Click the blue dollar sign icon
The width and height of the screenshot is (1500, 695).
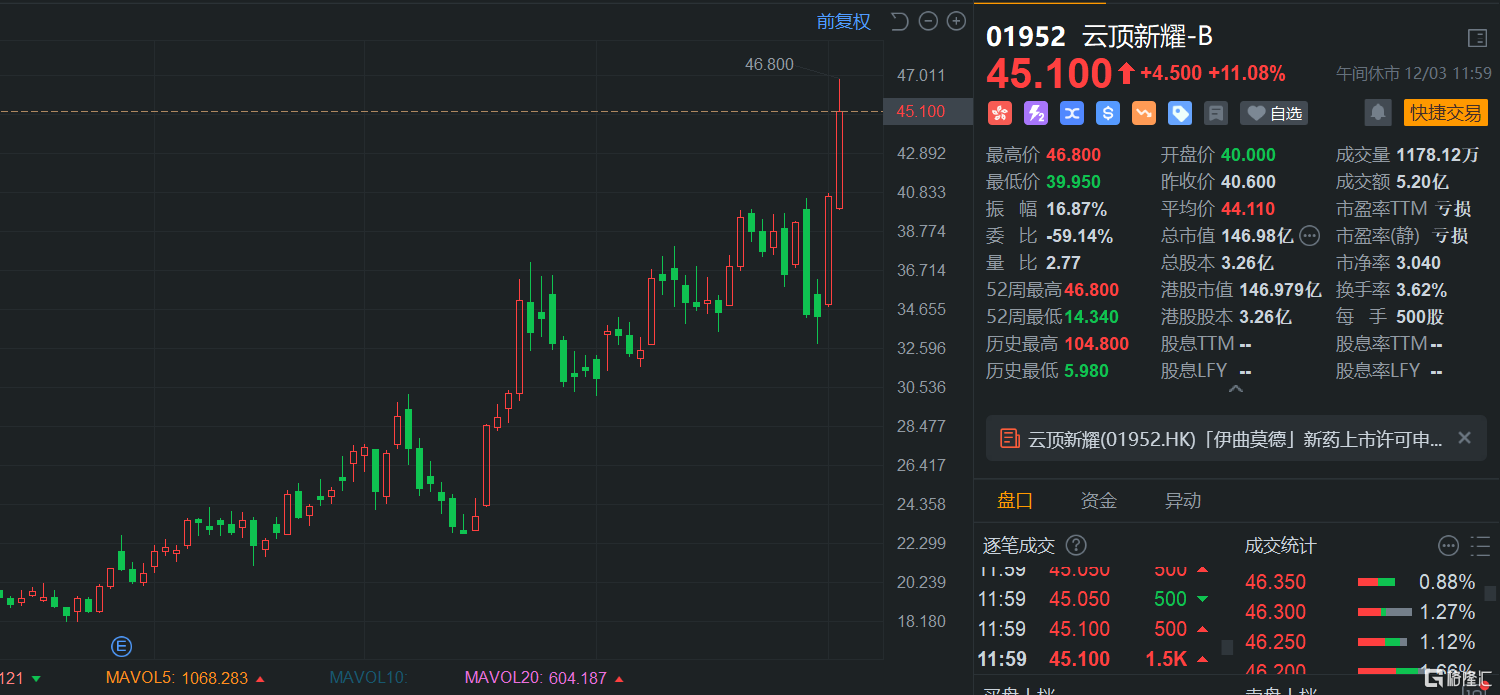click(x=1108, y=113)
